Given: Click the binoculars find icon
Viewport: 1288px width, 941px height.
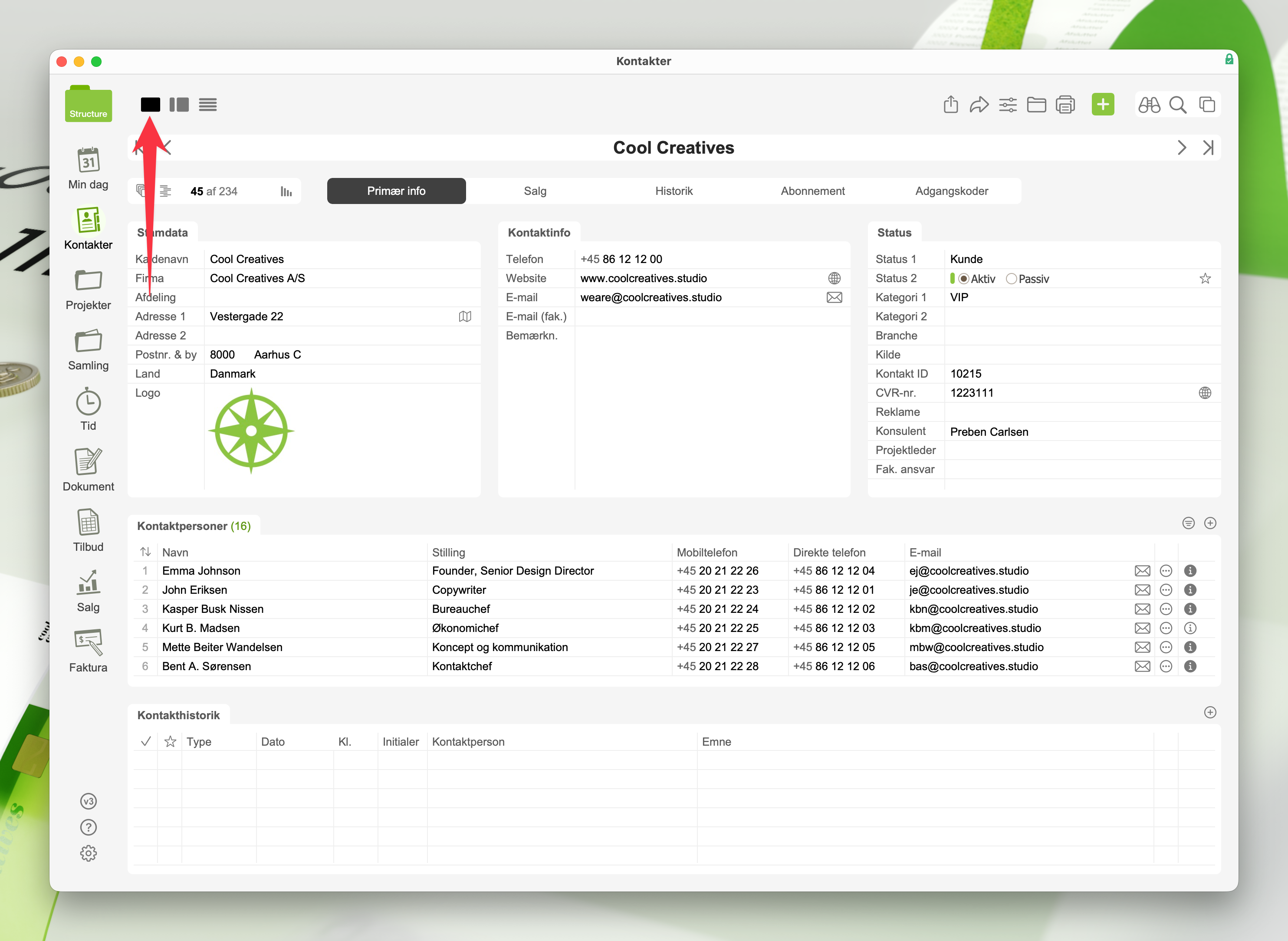Looking at the screenshot, I should click(x=1149, y=105).
